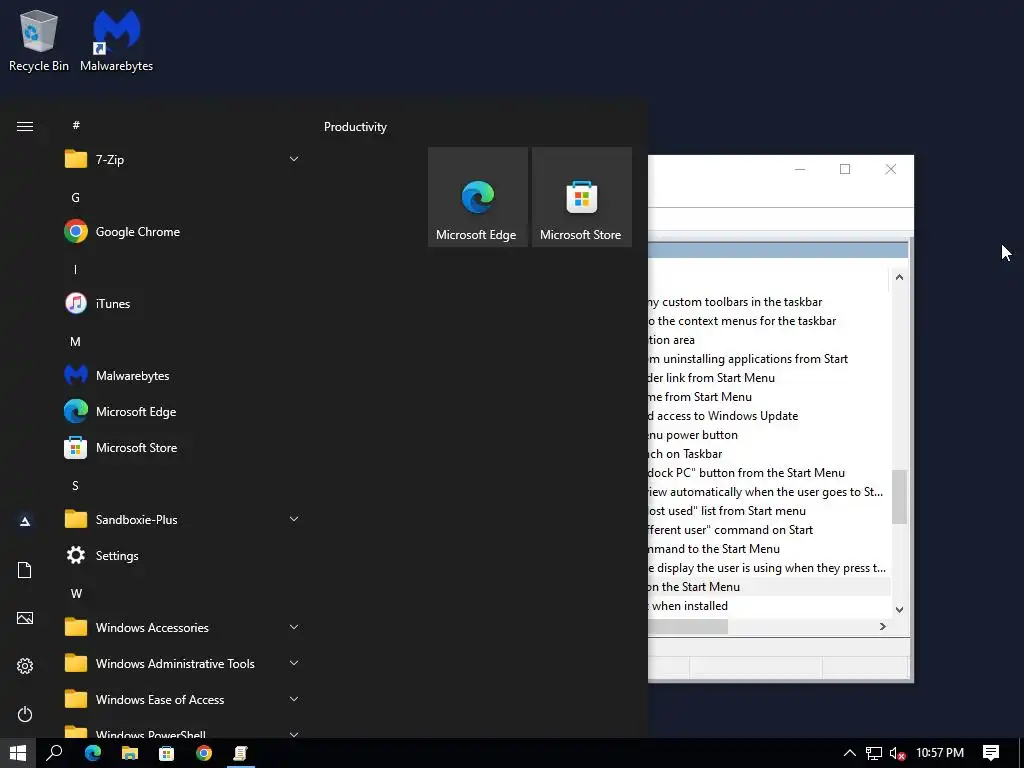Click the vertical scrollbar thumb in policy list
The height and width of the screenshot is (768, 1024).
(x=899, y=496)
